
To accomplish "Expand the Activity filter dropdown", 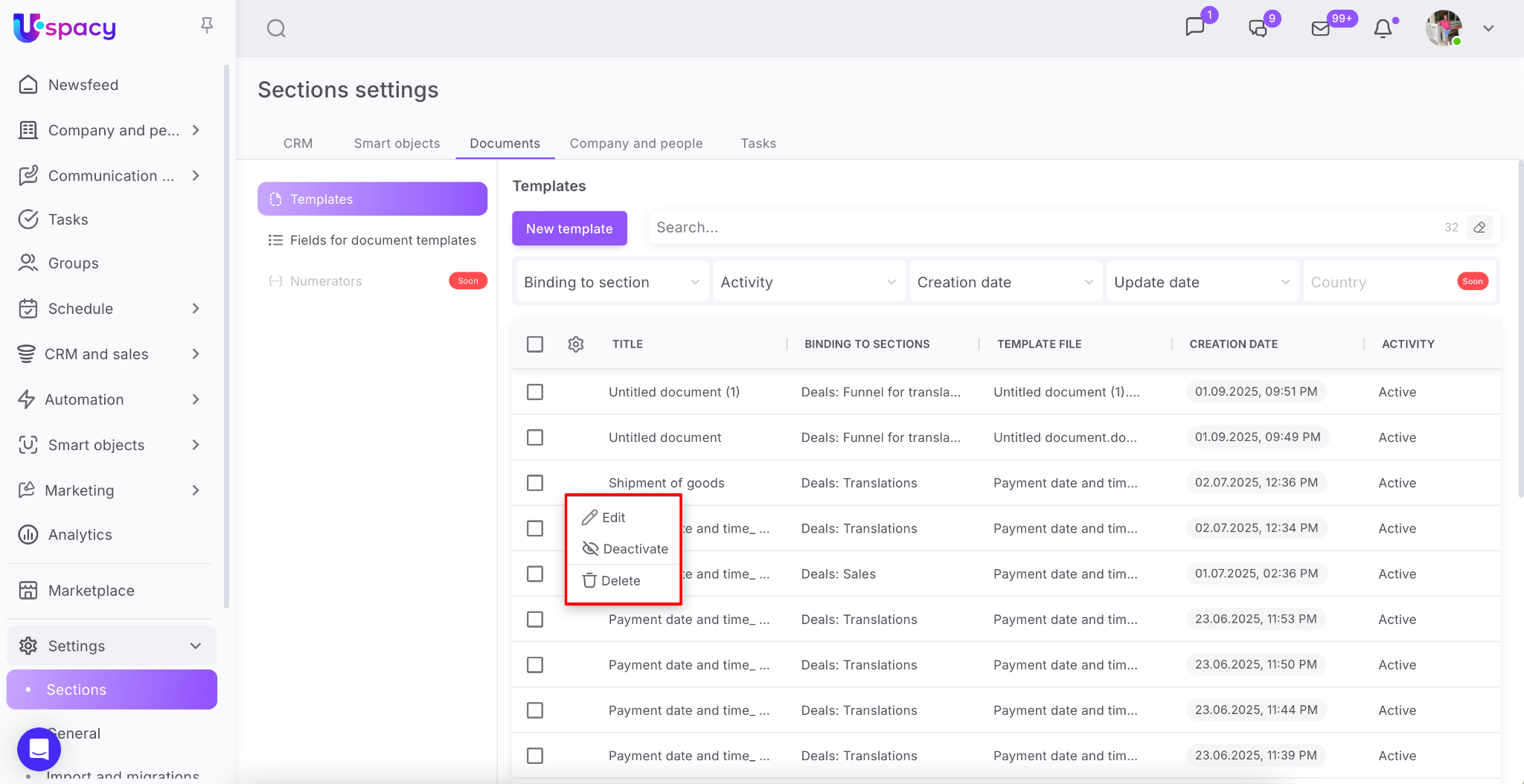I will (x=808, y=282).
